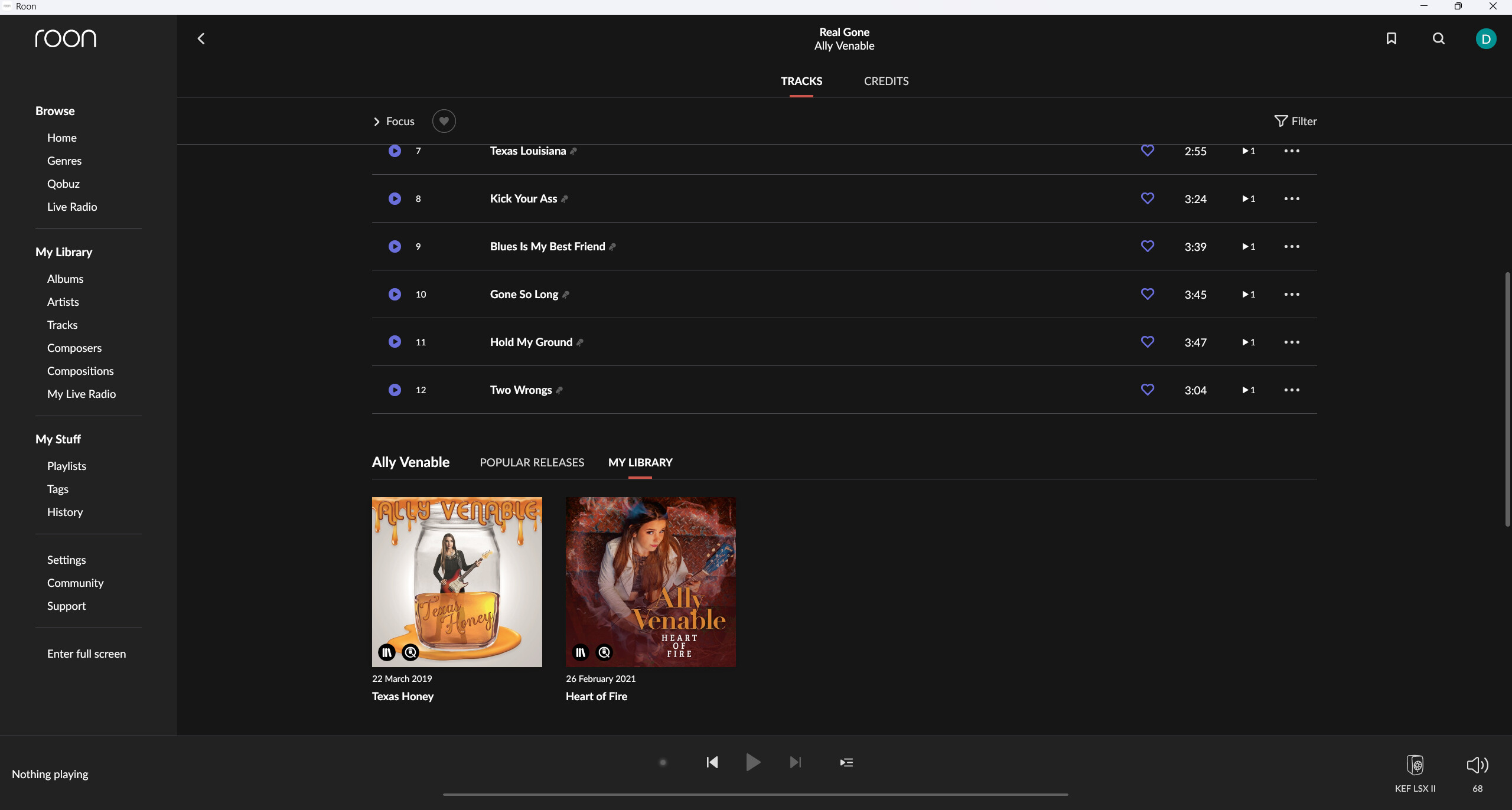1512x810 pixels.
Task: Expand the Focus chevron
Action: [x=377, y=122]
